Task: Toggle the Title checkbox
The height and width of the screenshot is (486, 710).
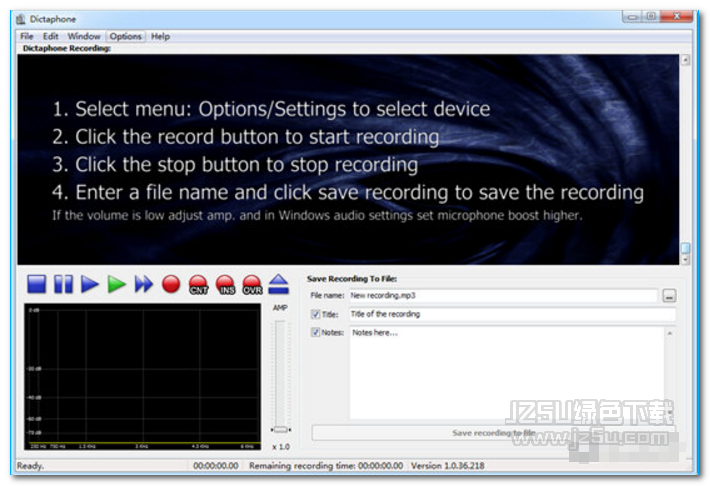Action: [x=316, y=314]
